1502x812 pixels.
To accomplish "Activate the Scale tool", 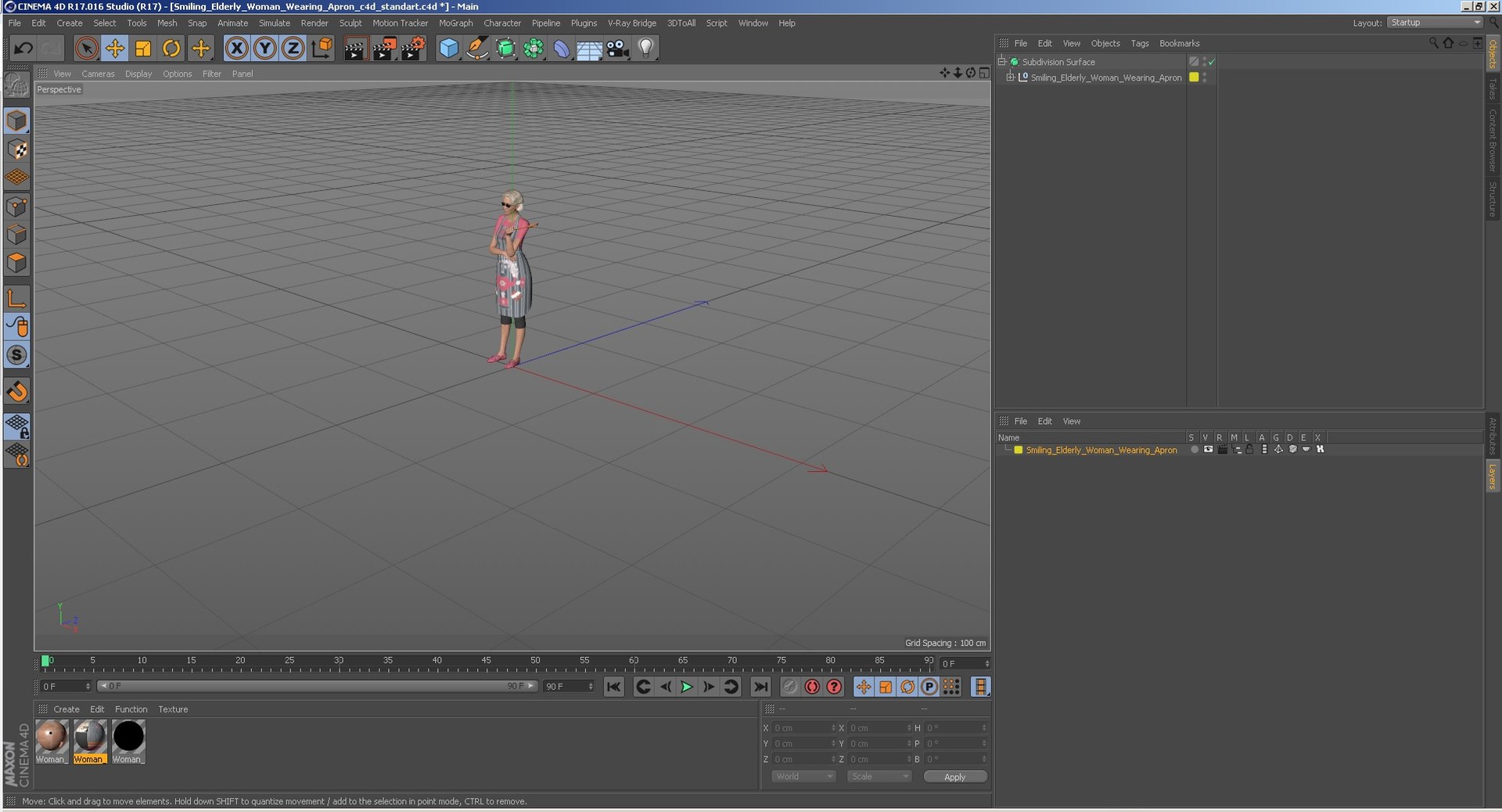I will [143, 49].
